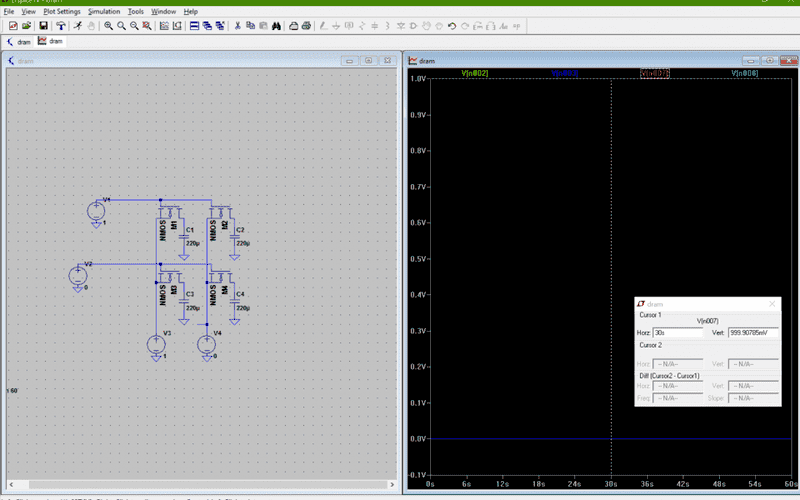Click the Cursor 1 Vert value field
Image resolution: width=800 pixels, height=500 pixels.
752,332
